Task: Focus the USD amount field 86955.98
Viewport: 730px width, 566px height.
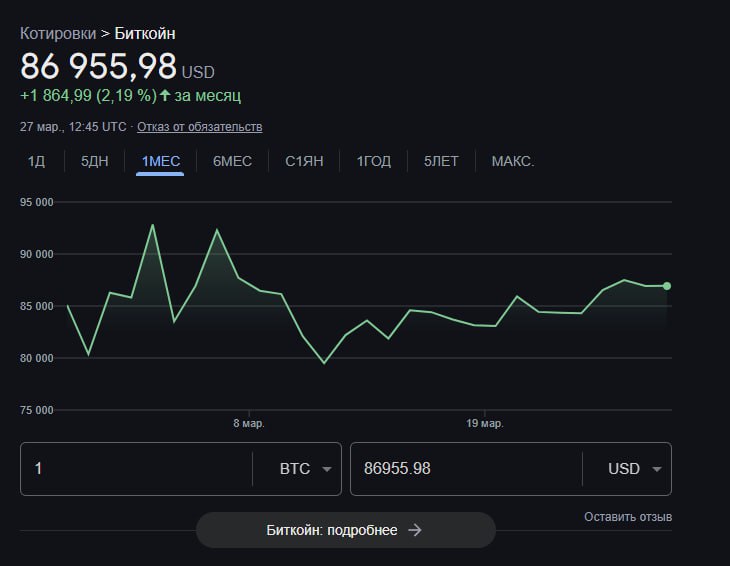Action: click(466, 469)
